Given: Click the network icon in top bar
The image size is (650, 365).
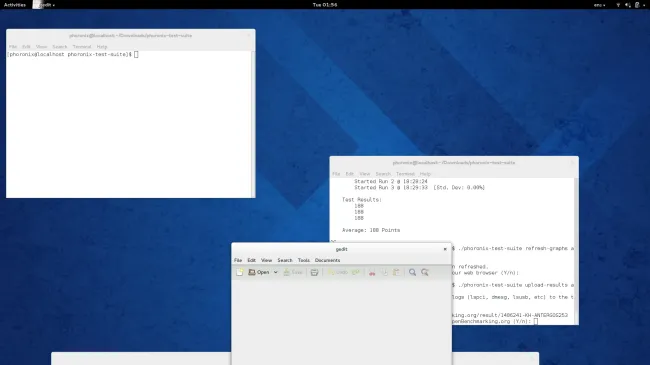Looking at the screenshot, I should (618, 5).
